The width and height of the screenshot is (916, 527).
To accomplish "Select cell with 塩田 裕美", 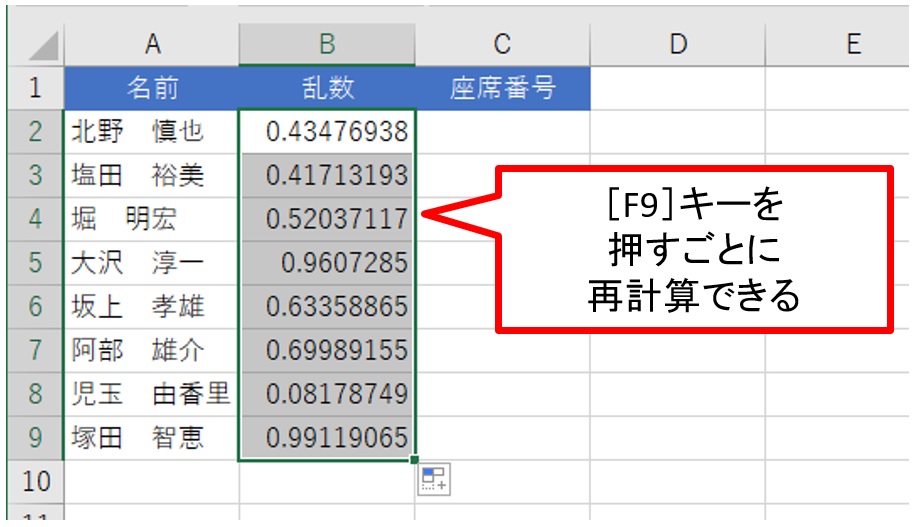I will 152,175.
